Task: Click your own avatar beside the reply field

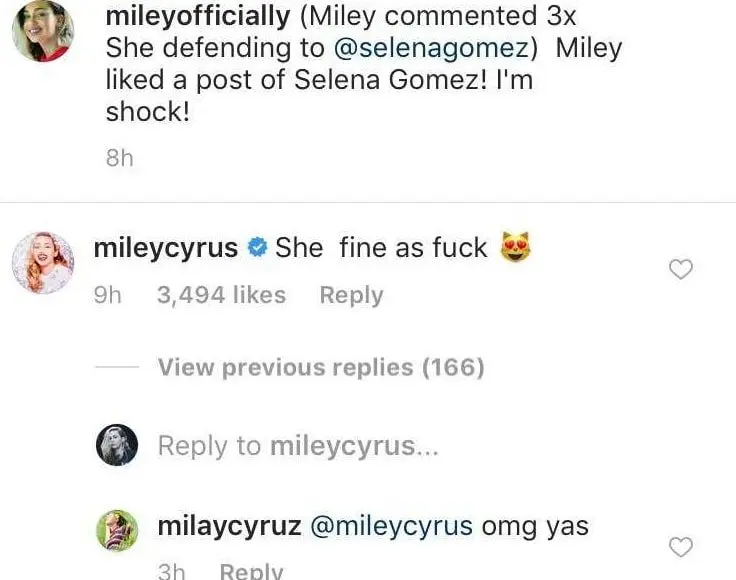Action: pyautogui.click(x=117, y=445)
